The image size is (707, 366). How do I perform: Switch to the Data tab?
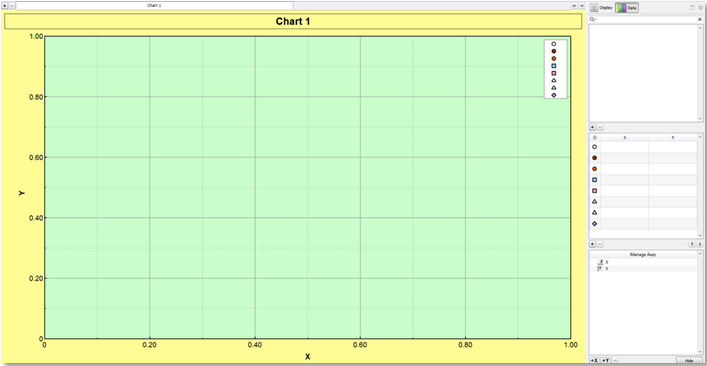(627, 8)
